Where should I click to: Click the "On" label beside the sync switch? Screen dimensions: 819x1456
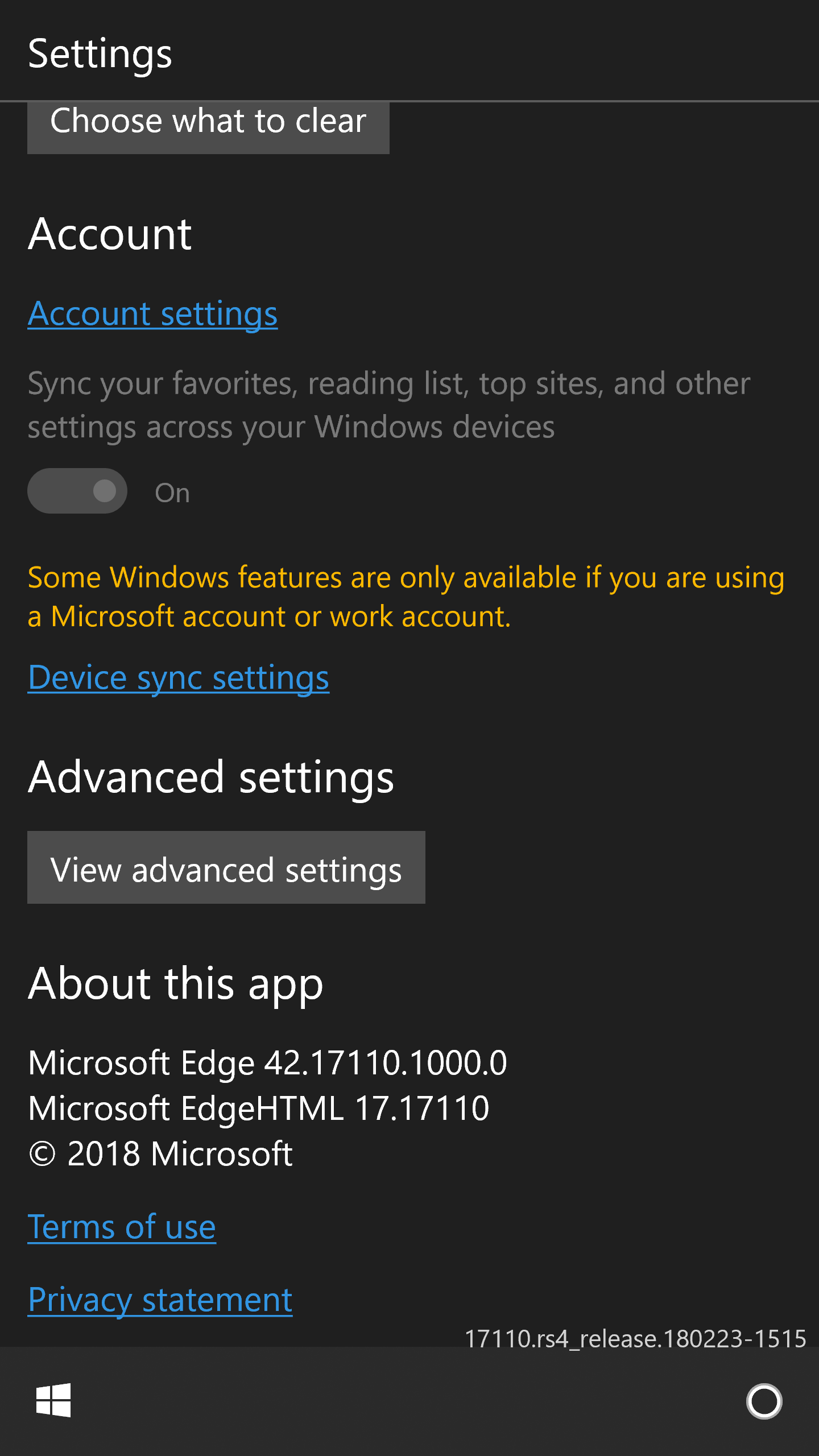click(x=172, y=493)
